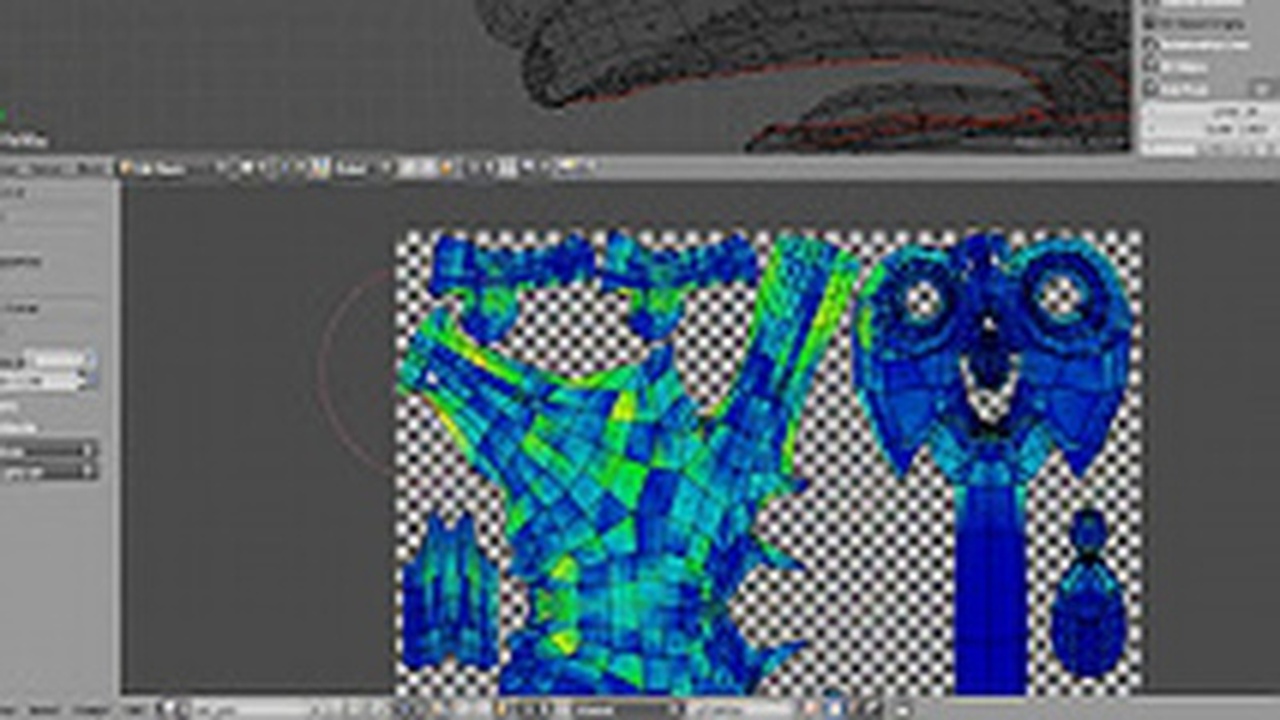Open the Select menu in the 3D view header
Viewport: 1280px width, 720px height.
pos(44,169)
